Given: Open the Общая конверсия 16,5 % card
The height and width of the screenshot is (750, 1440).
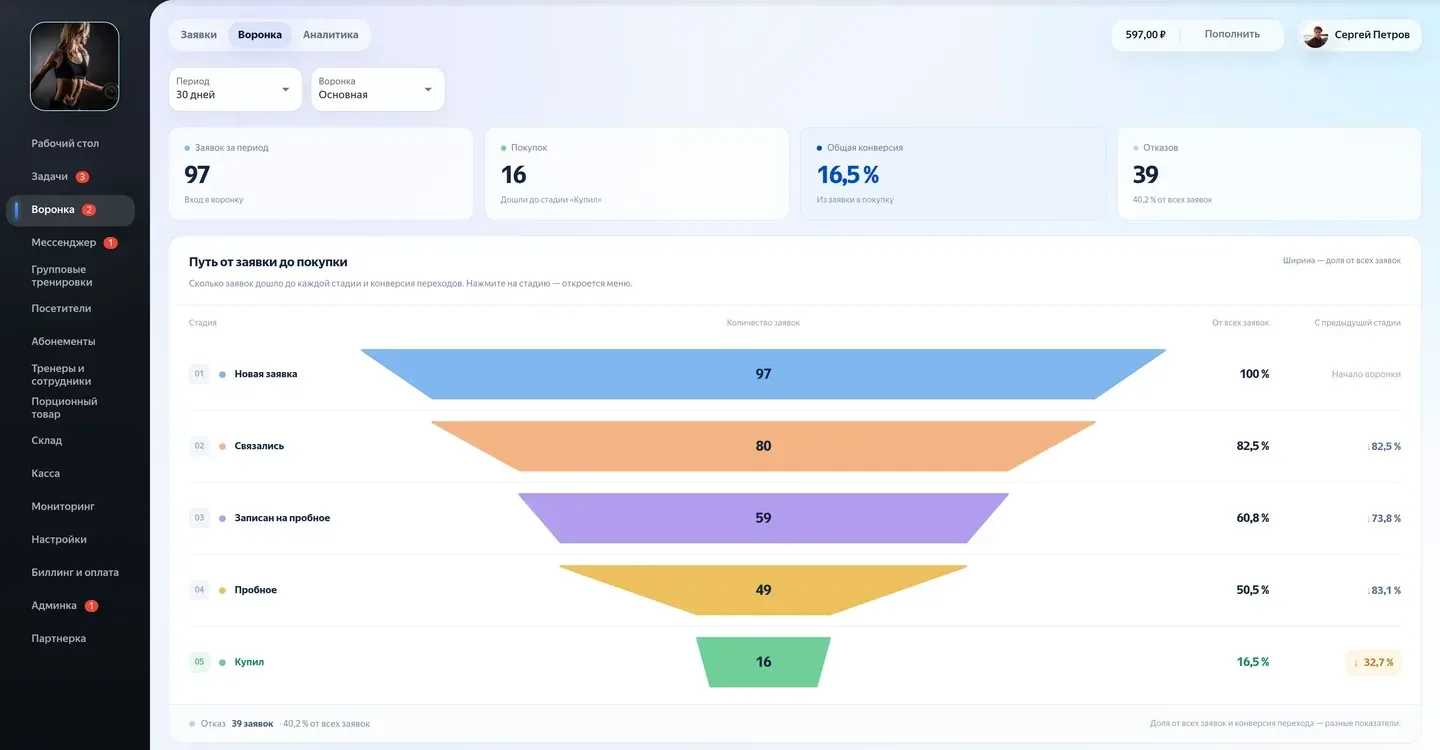Looking at the screenshot, I should 953,174.
